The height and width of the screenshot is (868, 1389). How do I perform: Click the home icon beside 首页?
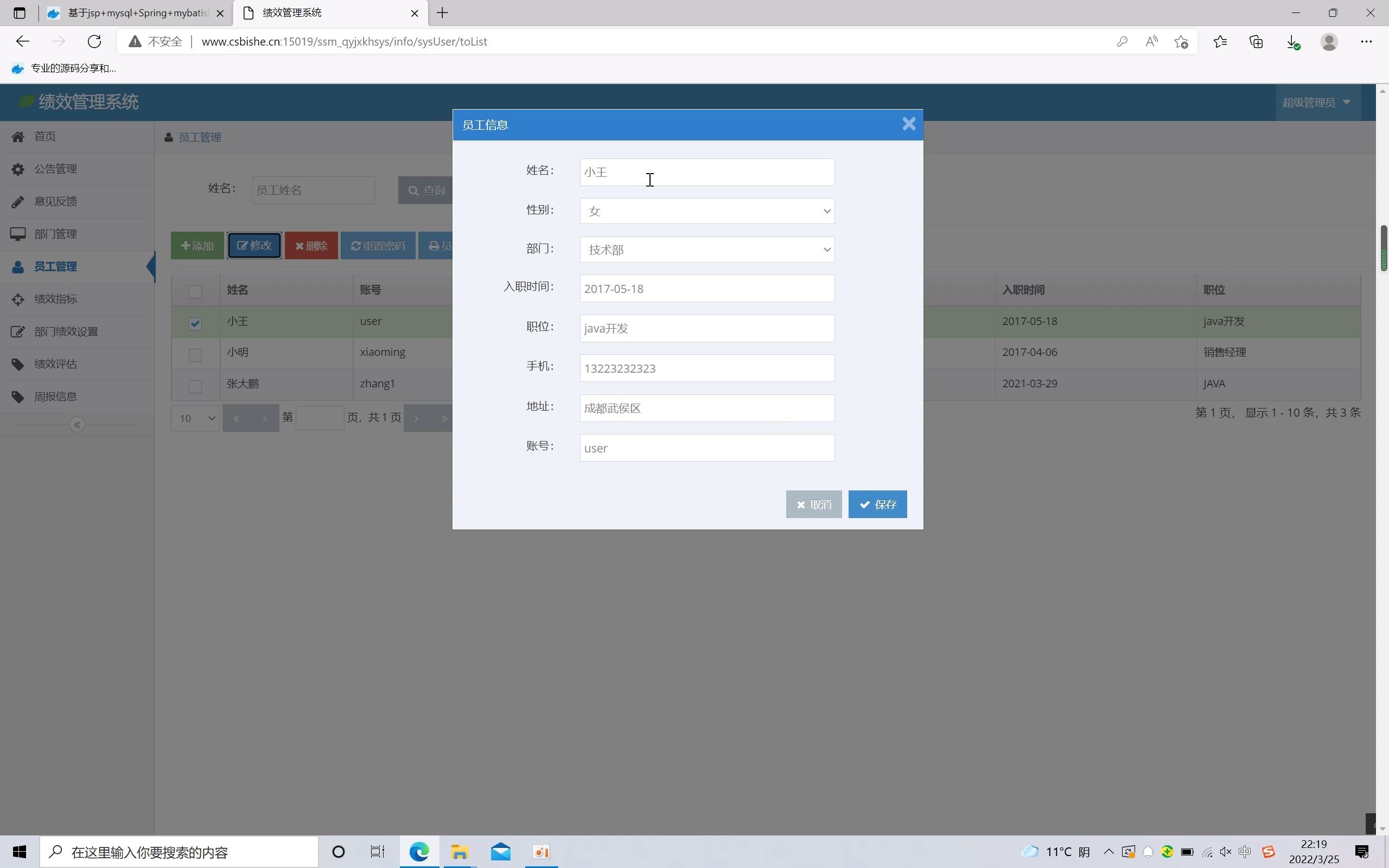(x=18, y=137)
